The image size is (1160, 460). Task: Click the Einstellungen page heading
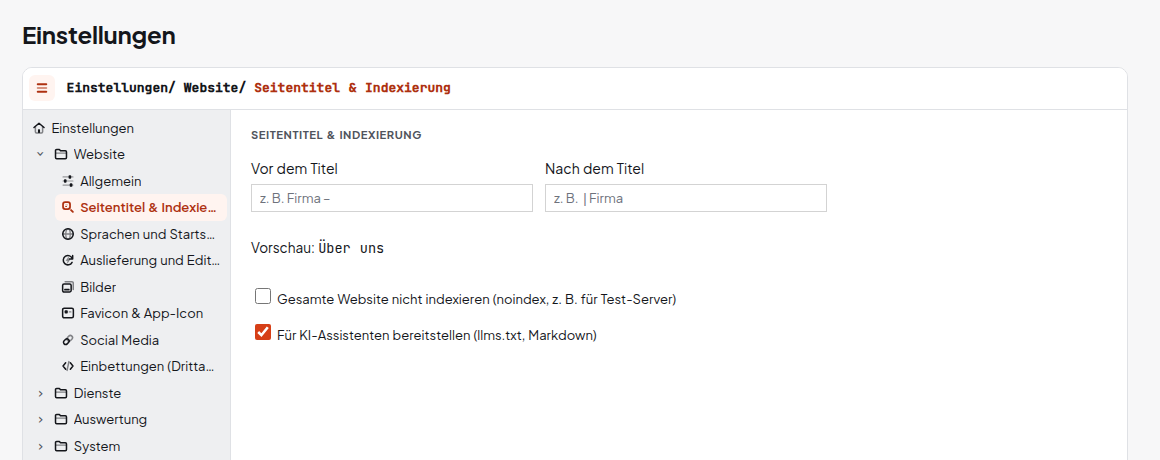tap(99, 35)
